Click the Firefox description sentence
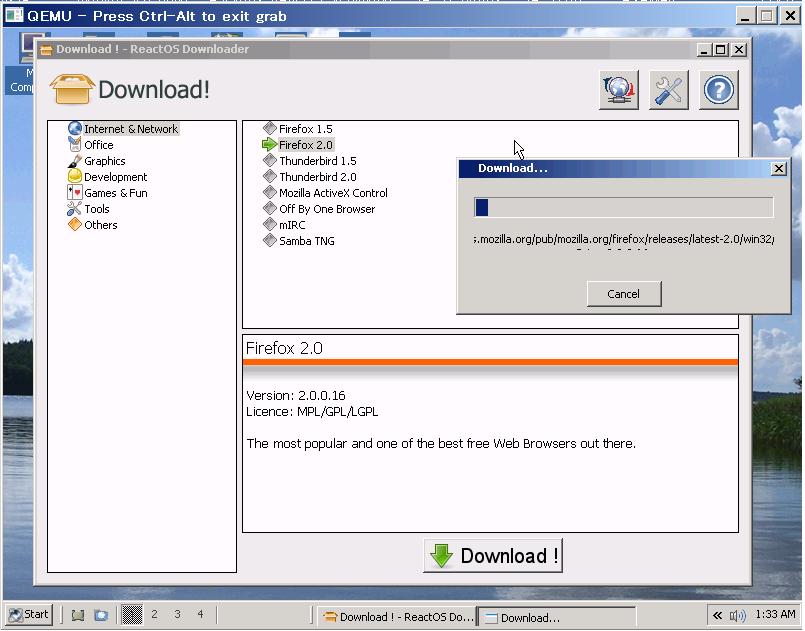The height and width of the screenshot is (631, 805). tap(441, 444)
